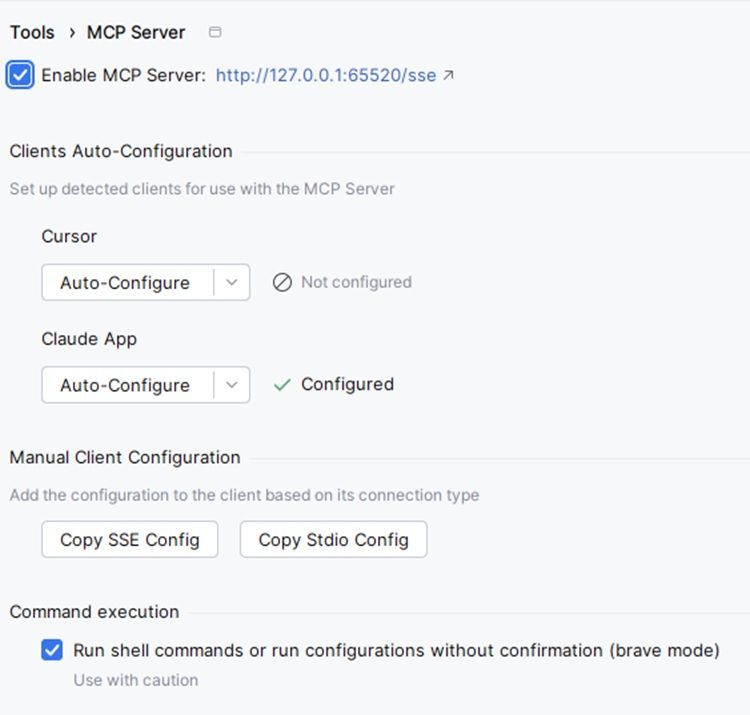The width and height of the screenshot is (750, 715).
Task: Click the Command execution section header
Action: coord(94,612)
